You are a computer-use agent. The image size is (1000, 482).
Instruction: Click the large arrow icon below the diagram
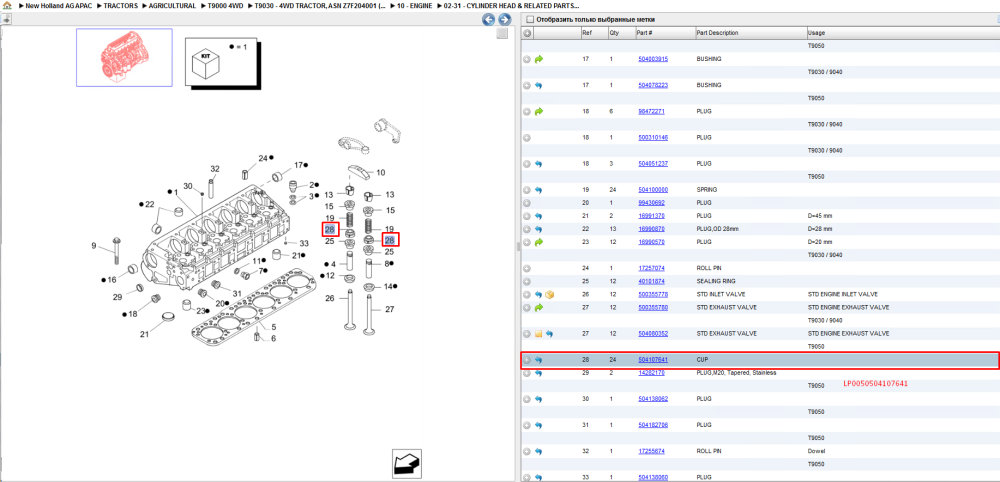click(x=408, y=462)
